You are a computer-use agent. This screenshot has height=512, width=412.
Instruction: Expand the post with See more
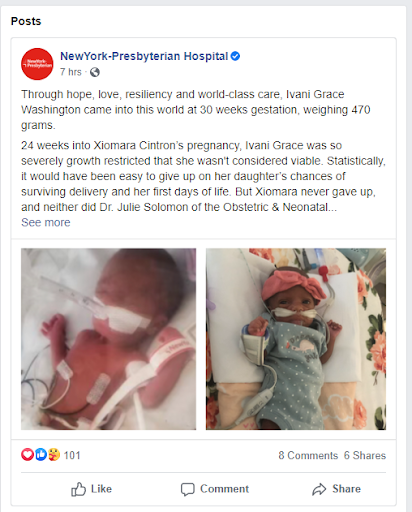click(46, 222)
